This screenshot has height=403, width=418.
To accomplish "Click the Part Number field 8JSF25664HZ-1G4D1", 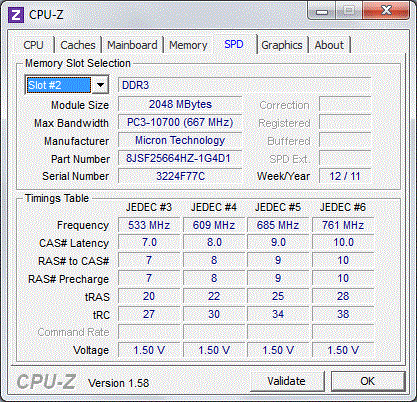I will [x=180, y=158].
